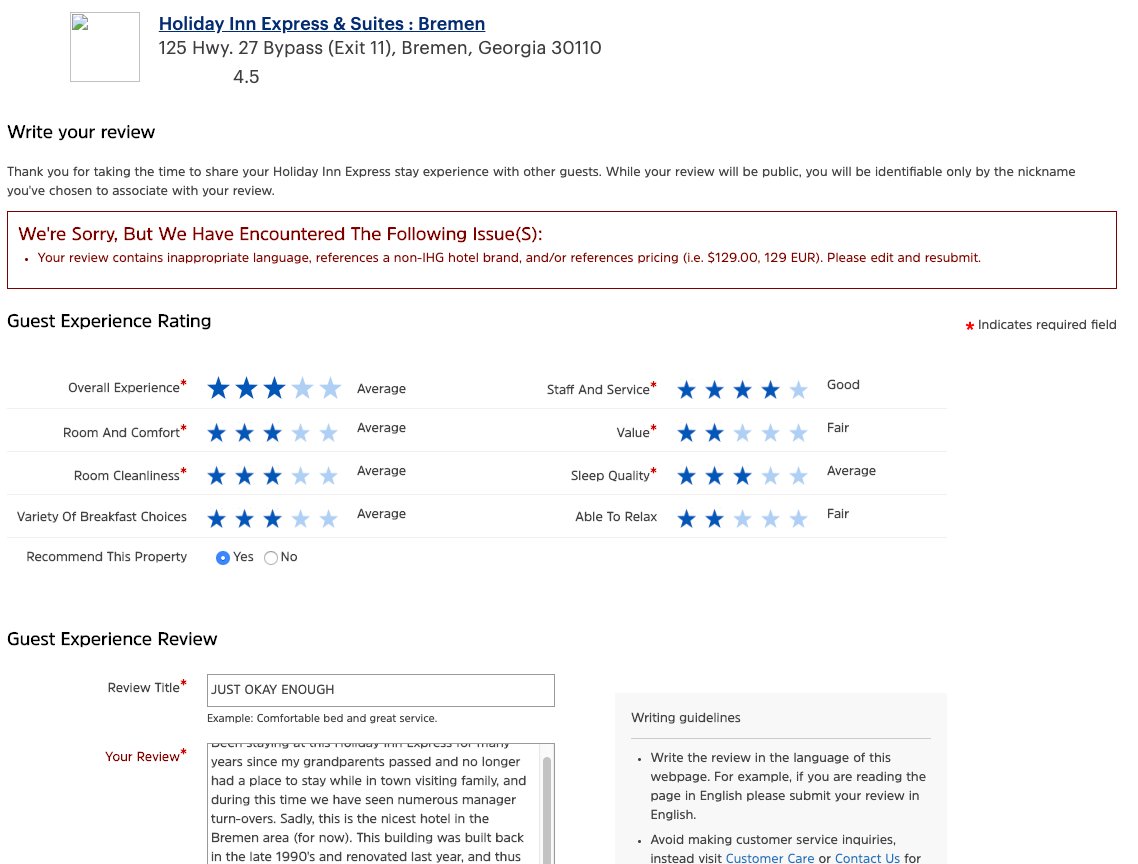Set Overall Experience to three stars
The width and height of the screenshot is (1138, 864).
pos(274,388)
